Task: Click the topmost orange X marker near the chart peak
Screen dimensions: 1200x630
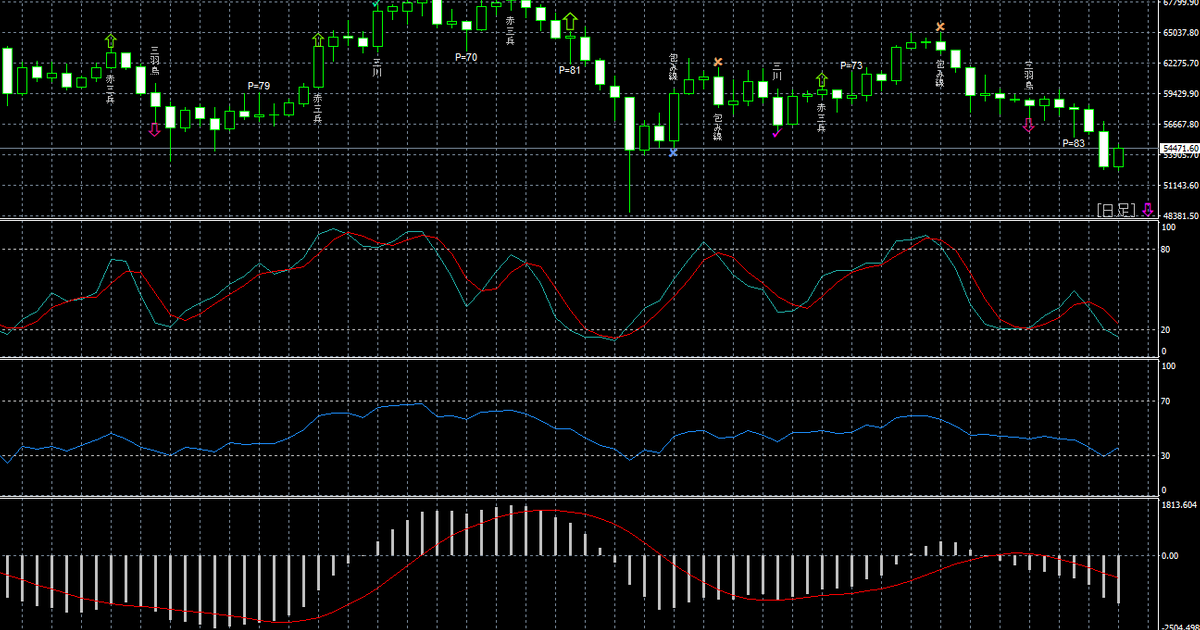Action: (940, 27)
